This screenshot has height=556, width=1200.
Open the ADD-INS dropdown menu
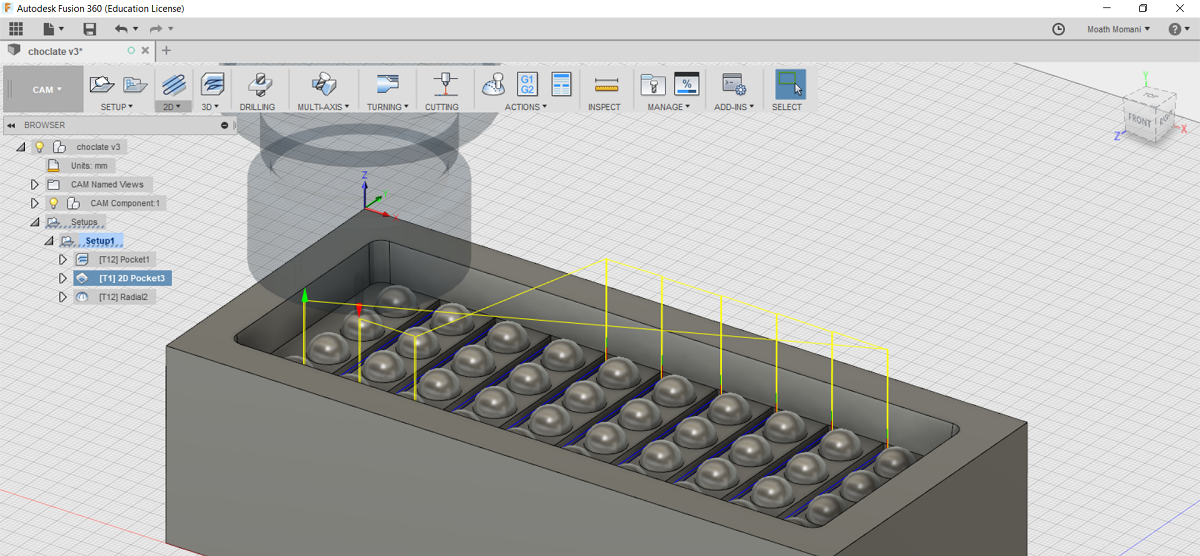point(735,107)
